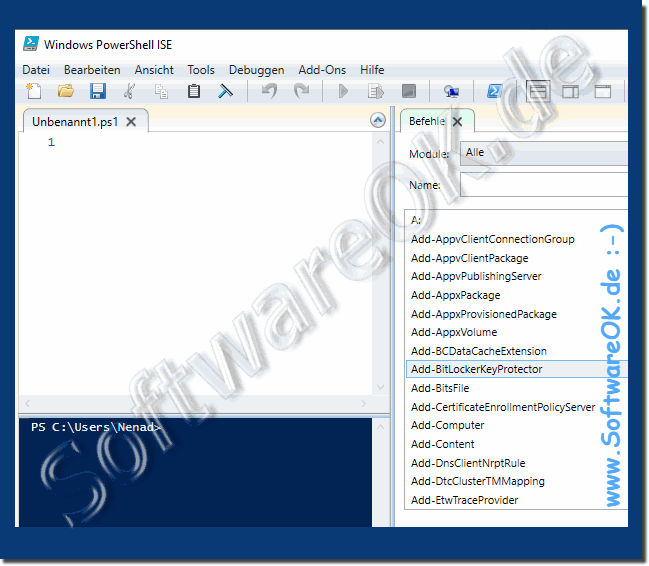
Task: Run script with the play icon
Action: [x=343, y=91]
